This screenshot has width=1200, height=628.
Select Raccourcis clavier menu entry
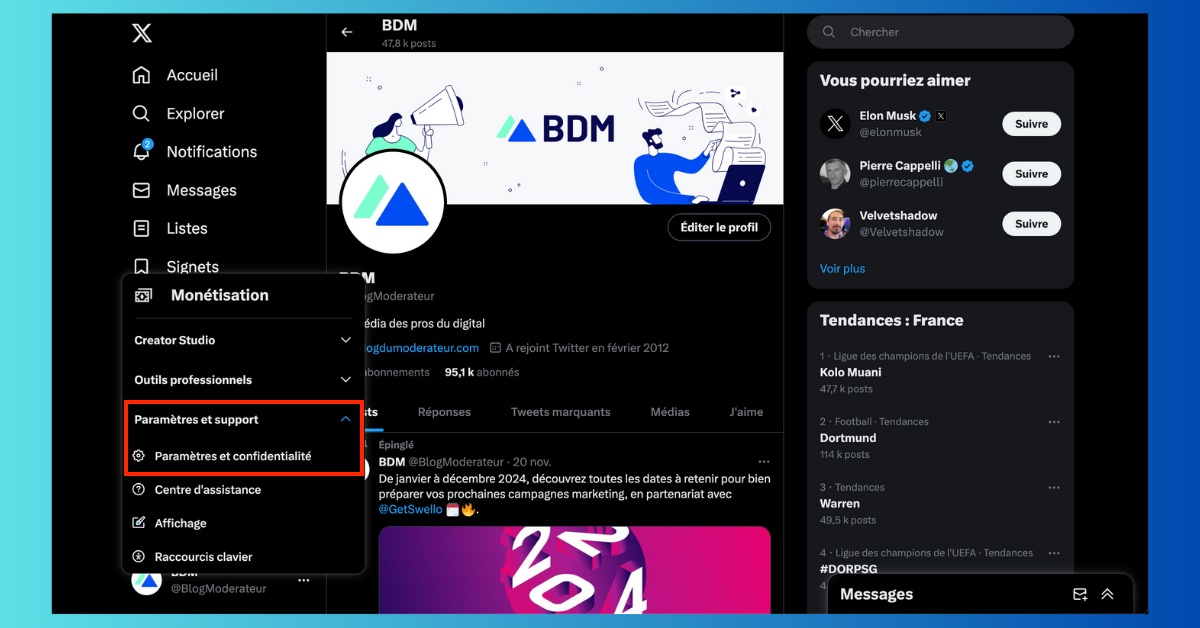tap(243, 556)
